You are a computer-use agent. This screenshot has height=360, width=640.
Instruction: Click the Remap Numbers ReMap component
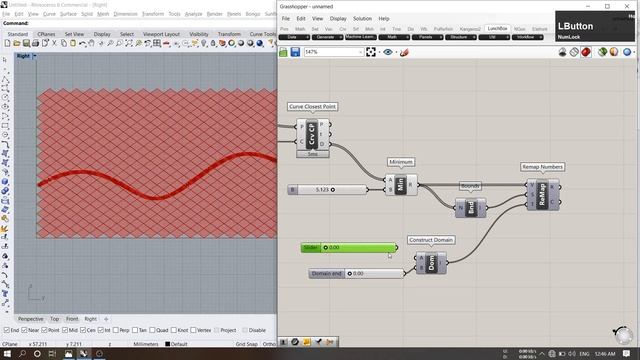[542, 194]
